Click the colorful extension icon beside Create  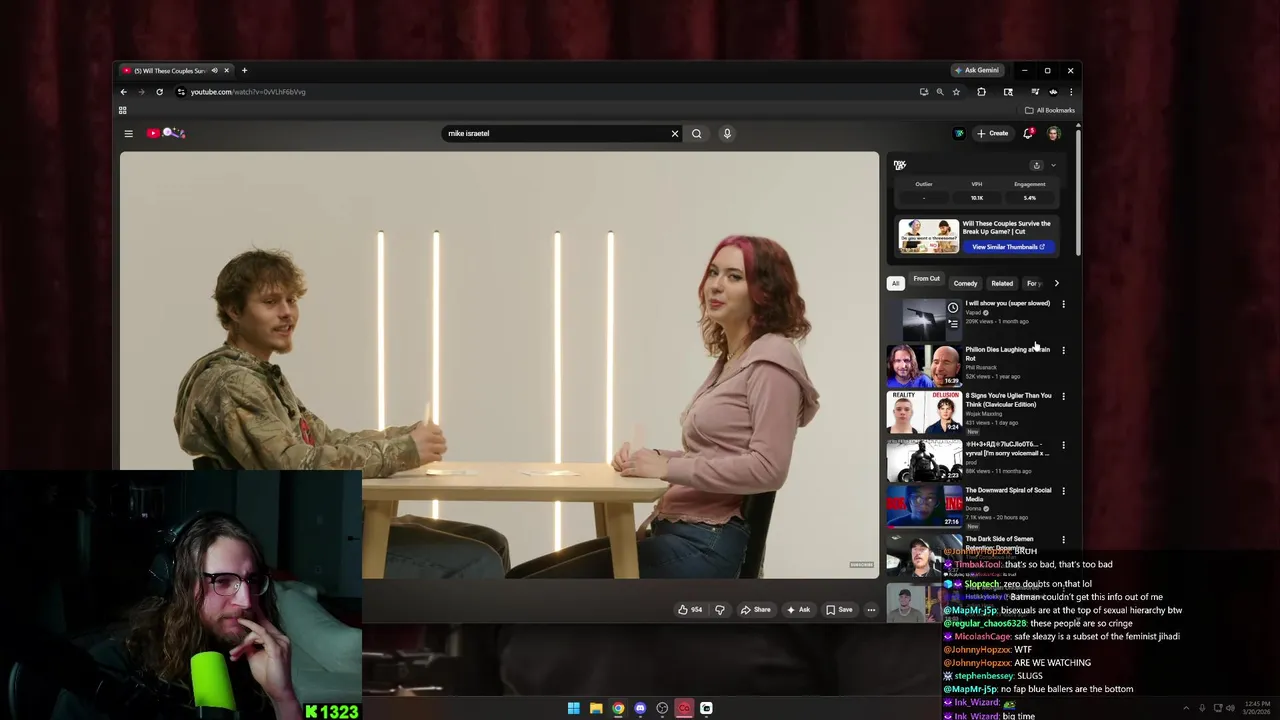(x=959, y=133)
